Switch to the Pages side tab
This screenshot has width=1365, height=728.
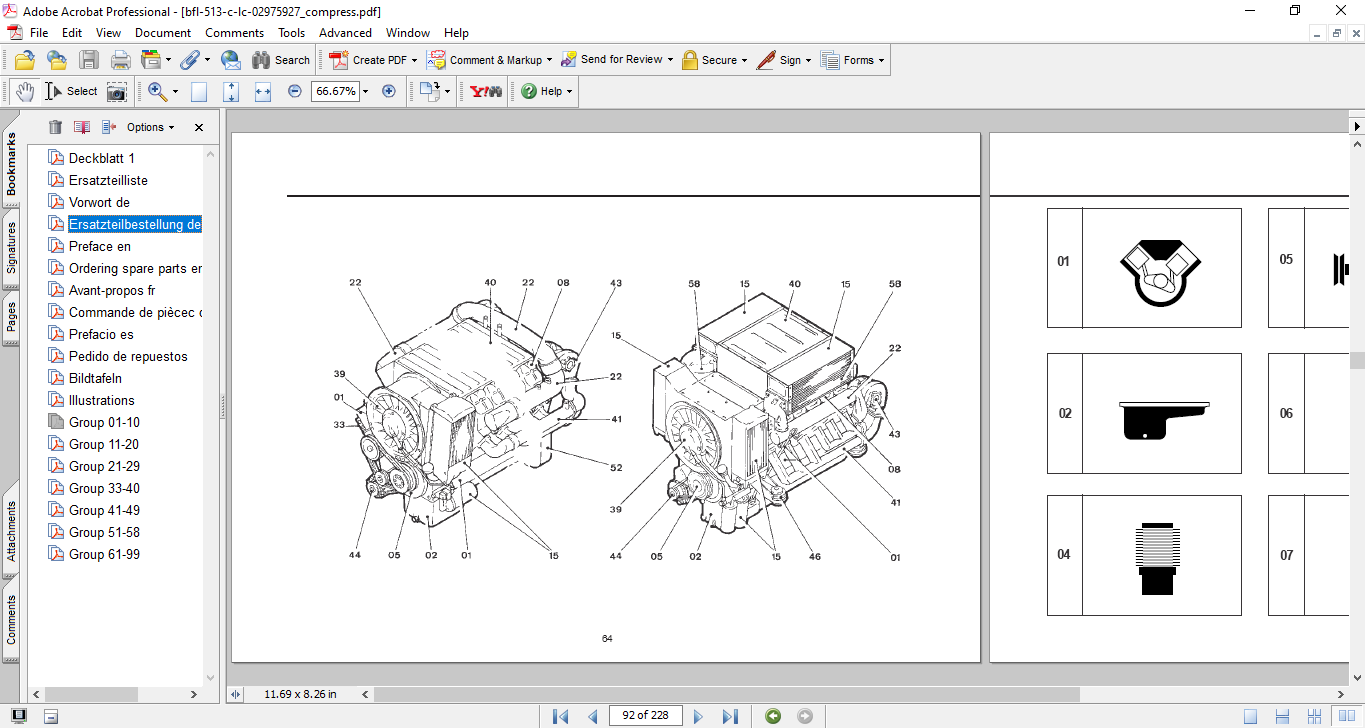(11, 317)
